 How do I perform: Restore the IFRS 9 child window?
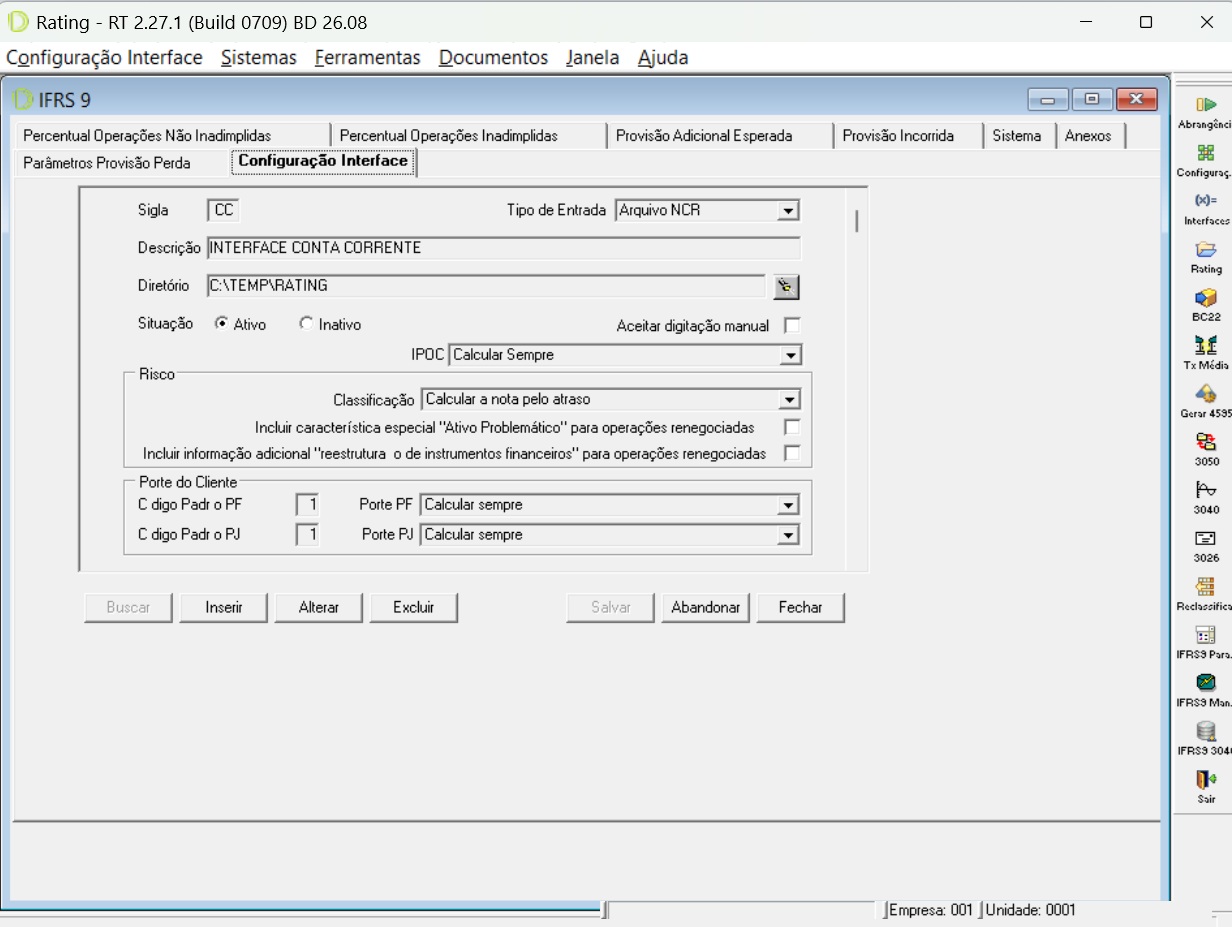point(1092,99)
